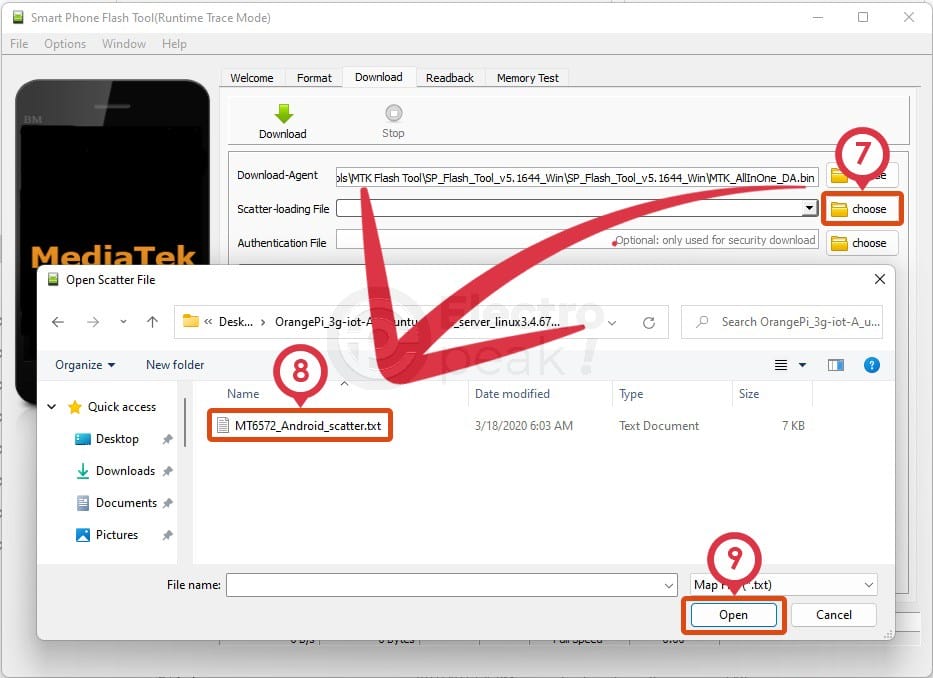Click the File name input field

tap(450, 585)
